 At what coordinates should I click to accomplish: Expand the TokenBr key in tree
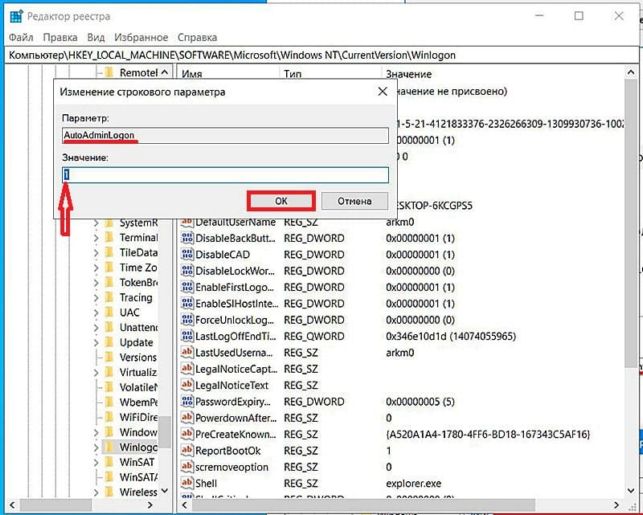(x=96, y=283)
